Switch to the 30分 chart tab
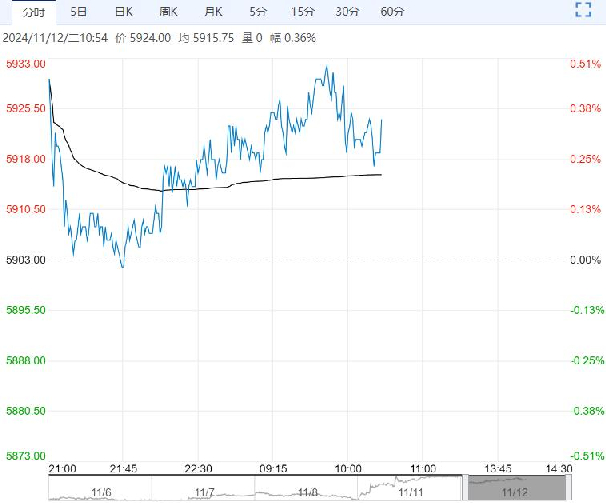606x503 pixels. pyautogui.click(x=347, y=12)
